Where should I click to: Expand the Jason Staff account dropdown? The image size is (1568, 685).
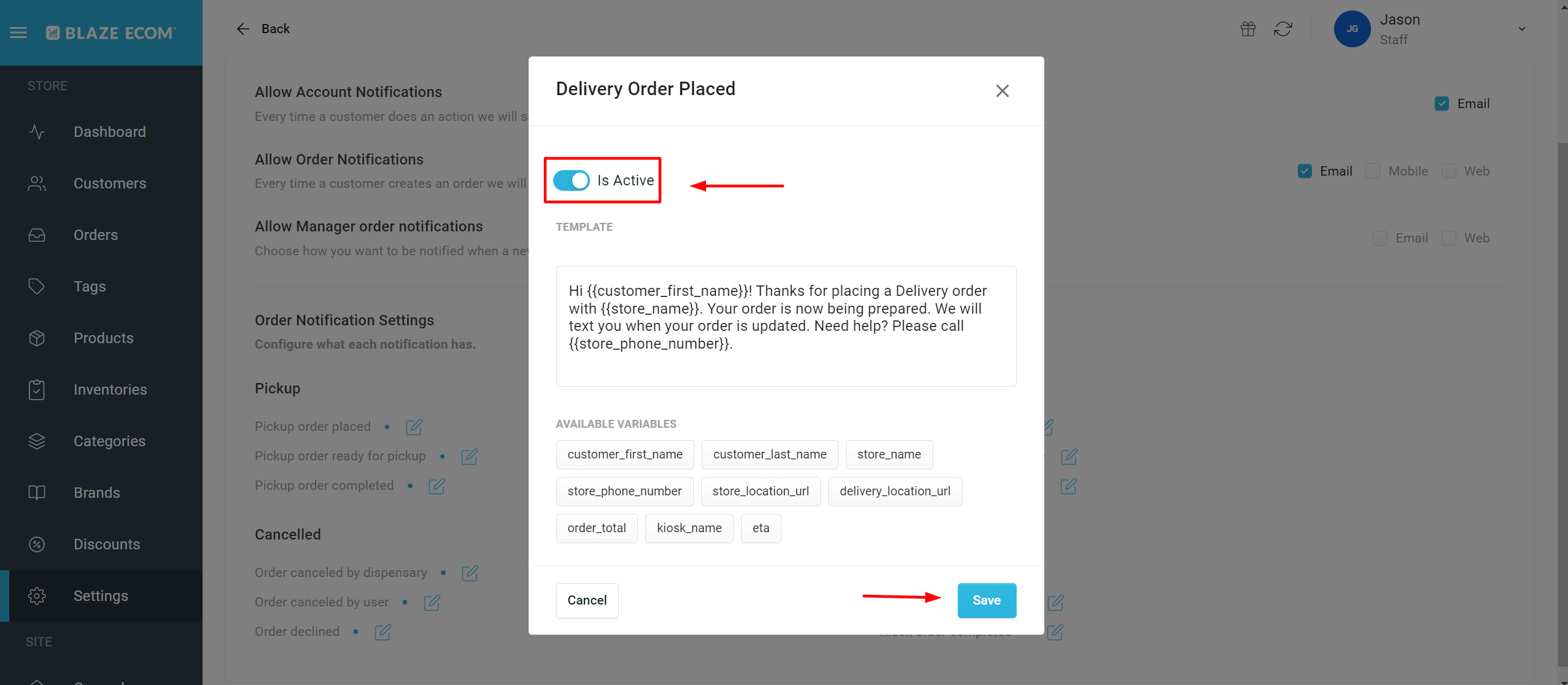1521,29
